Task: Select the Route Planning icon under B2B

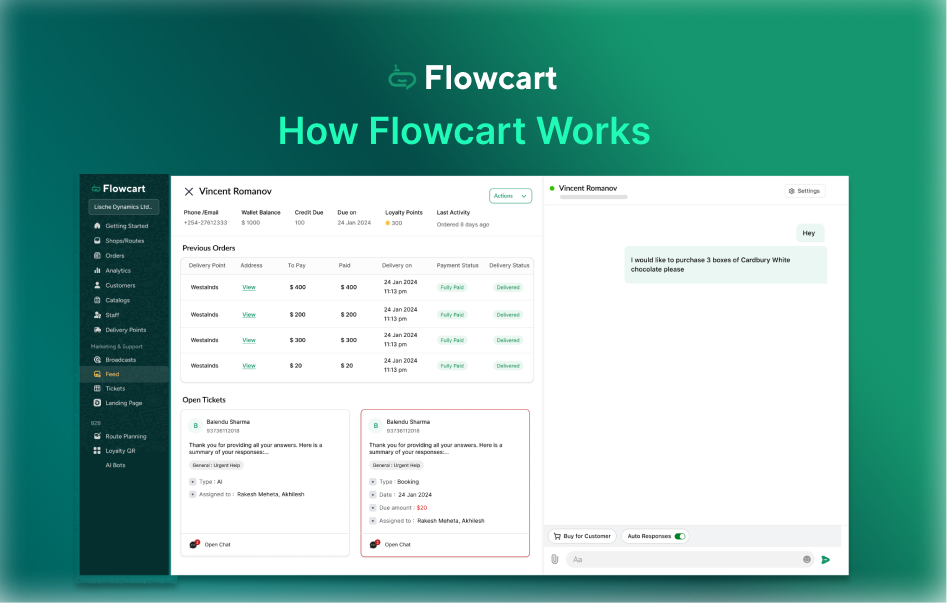Action: (x=97, y=436)
